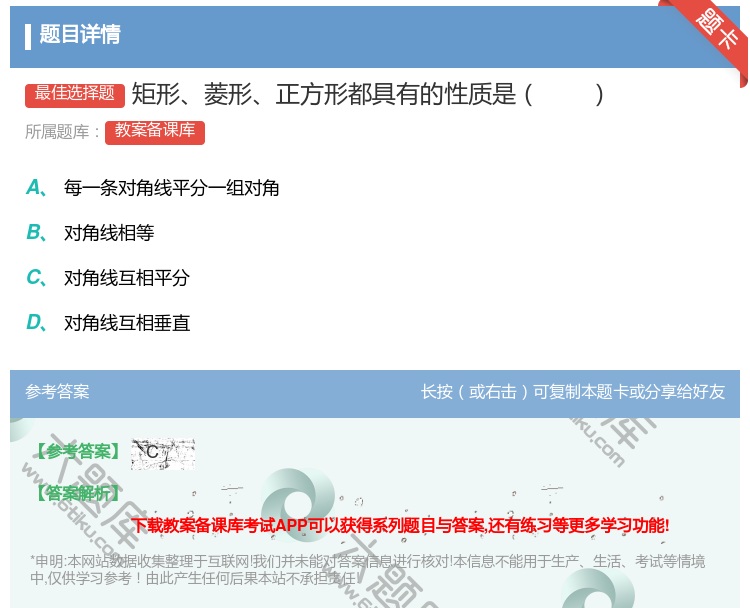Click the 长按（或右击）可复制本题卡 hint
Image resolution: width=750 pixels, height=608 pixels.
tap(573, 392)
